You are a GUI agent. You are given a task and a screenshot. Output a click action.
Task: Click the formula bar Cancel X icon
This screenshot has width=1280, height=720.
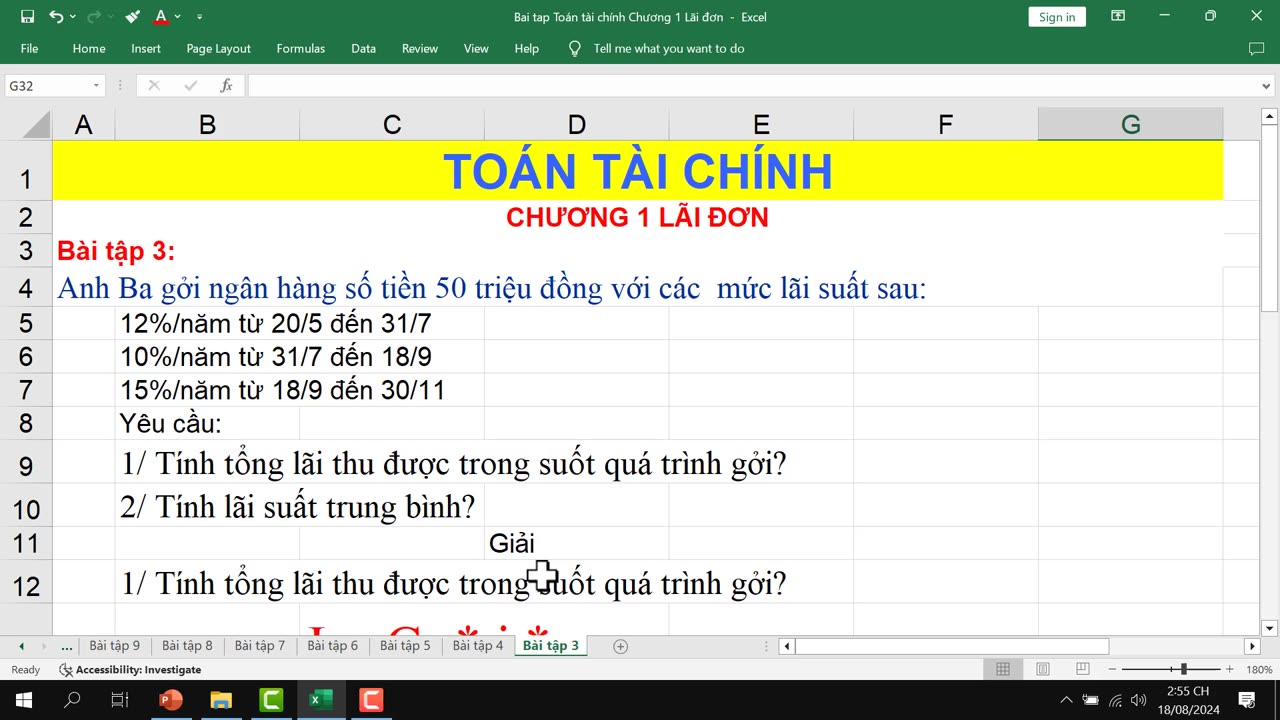154,86
